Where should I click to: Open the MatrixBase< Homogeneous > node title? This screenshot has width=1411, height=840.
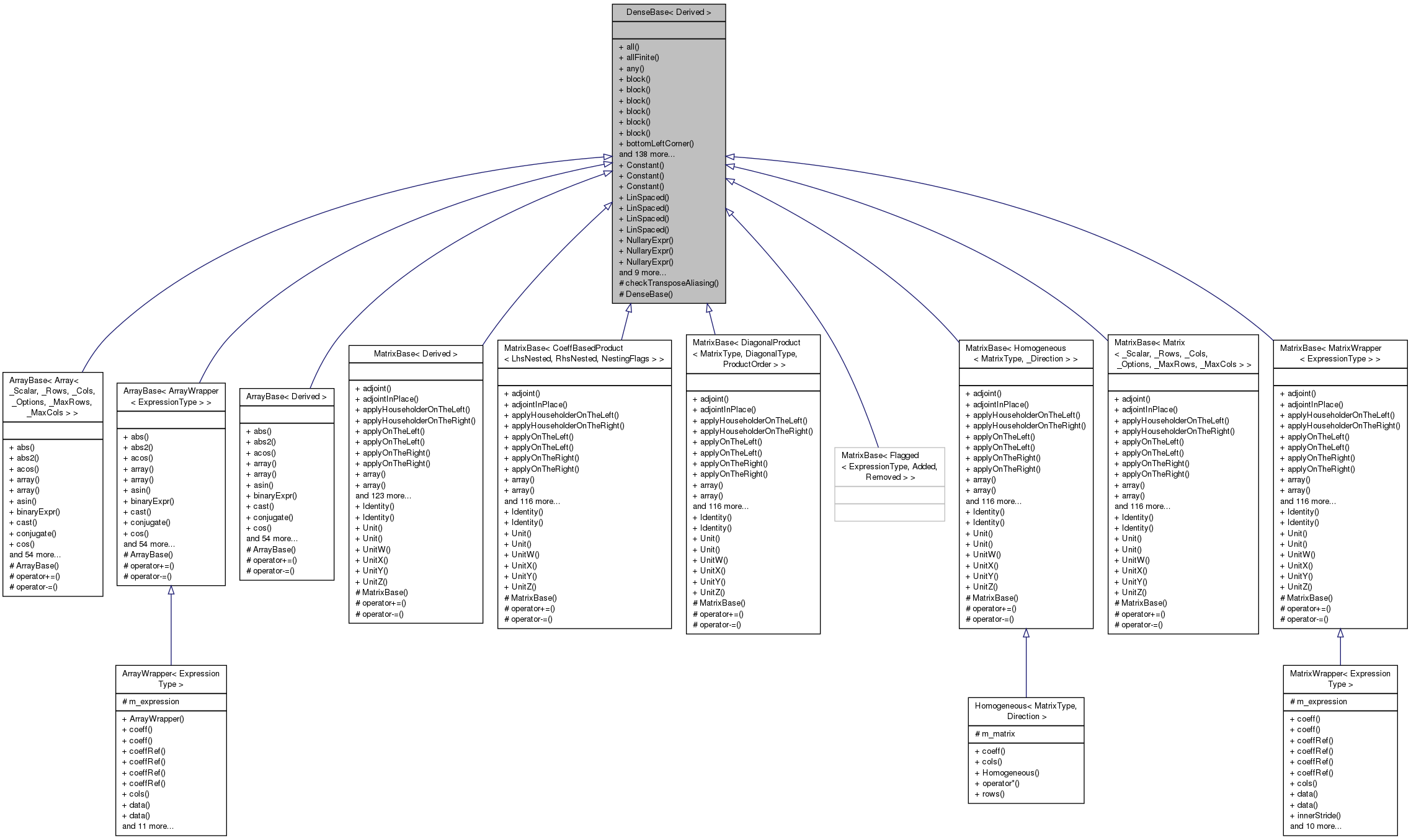click(x=1025, y=353)
